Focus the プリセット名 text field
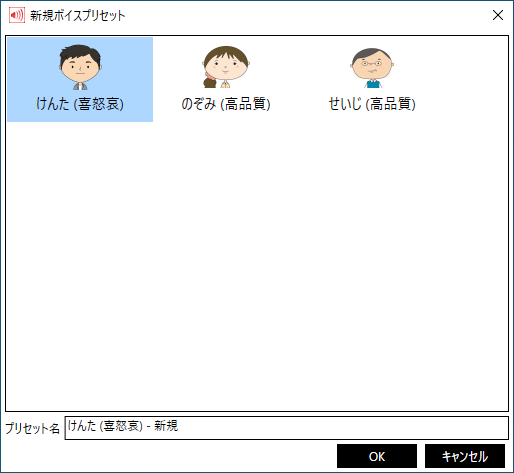Viewport: 514px width, 473px height. tap(286, 428)
